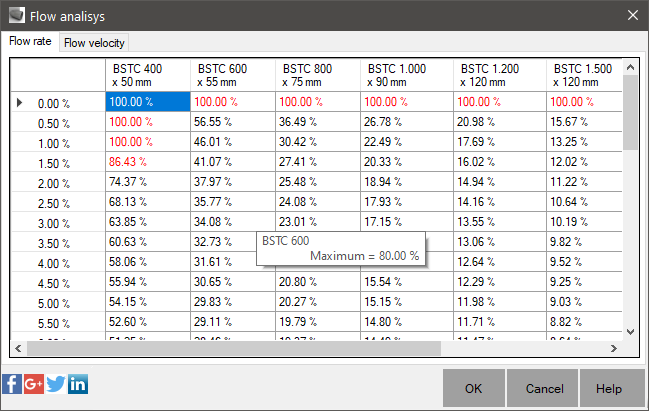
Task: Click the 15.67 % cell
Action: 584,122
